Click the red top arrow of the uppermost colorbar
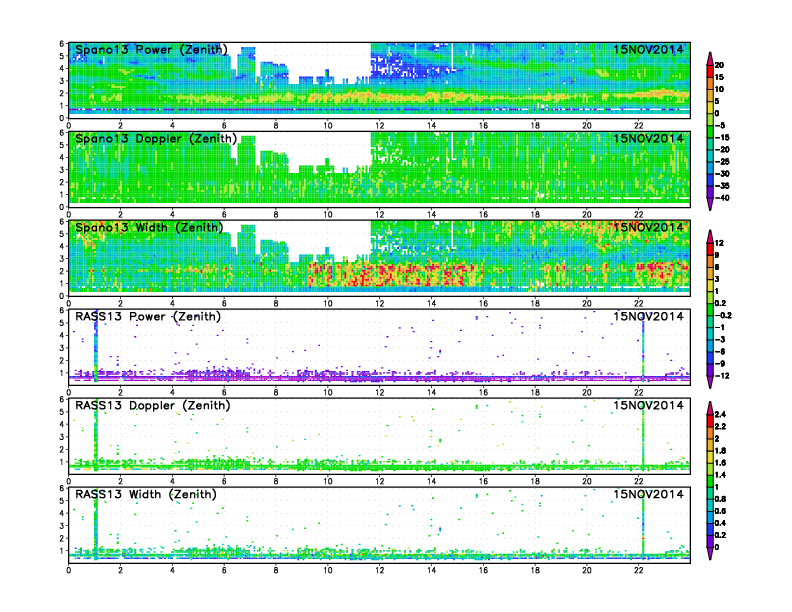Screen dimensions: 792x612 pyautogui.click(x=709, y=54)
